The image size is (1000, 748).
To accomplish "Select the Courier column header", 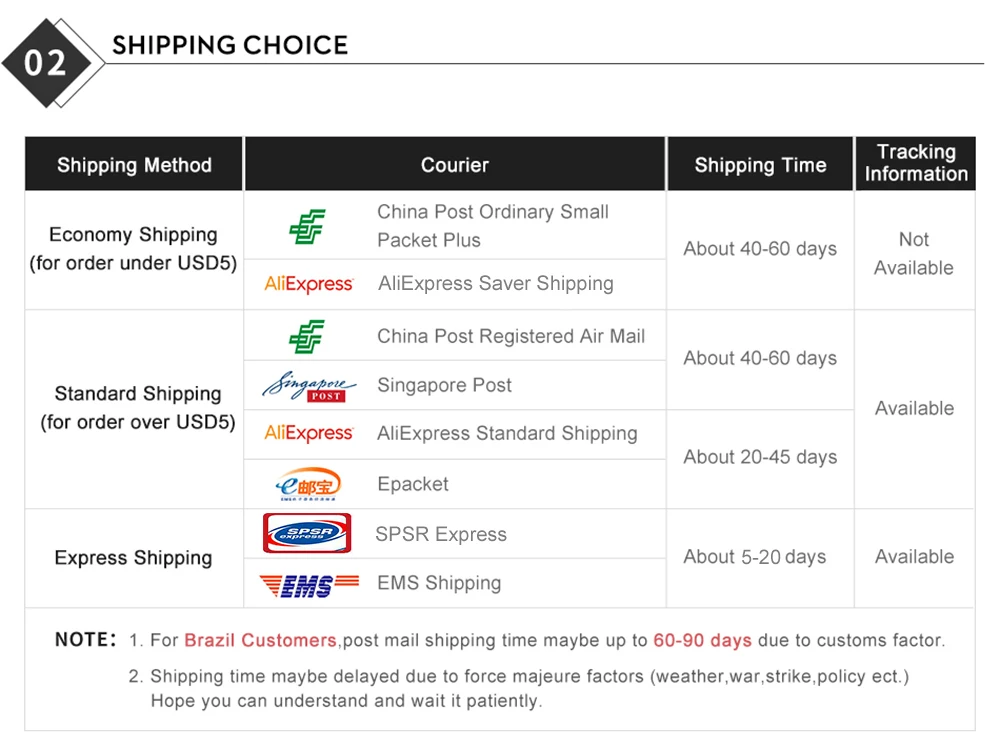I will (455, 165).
